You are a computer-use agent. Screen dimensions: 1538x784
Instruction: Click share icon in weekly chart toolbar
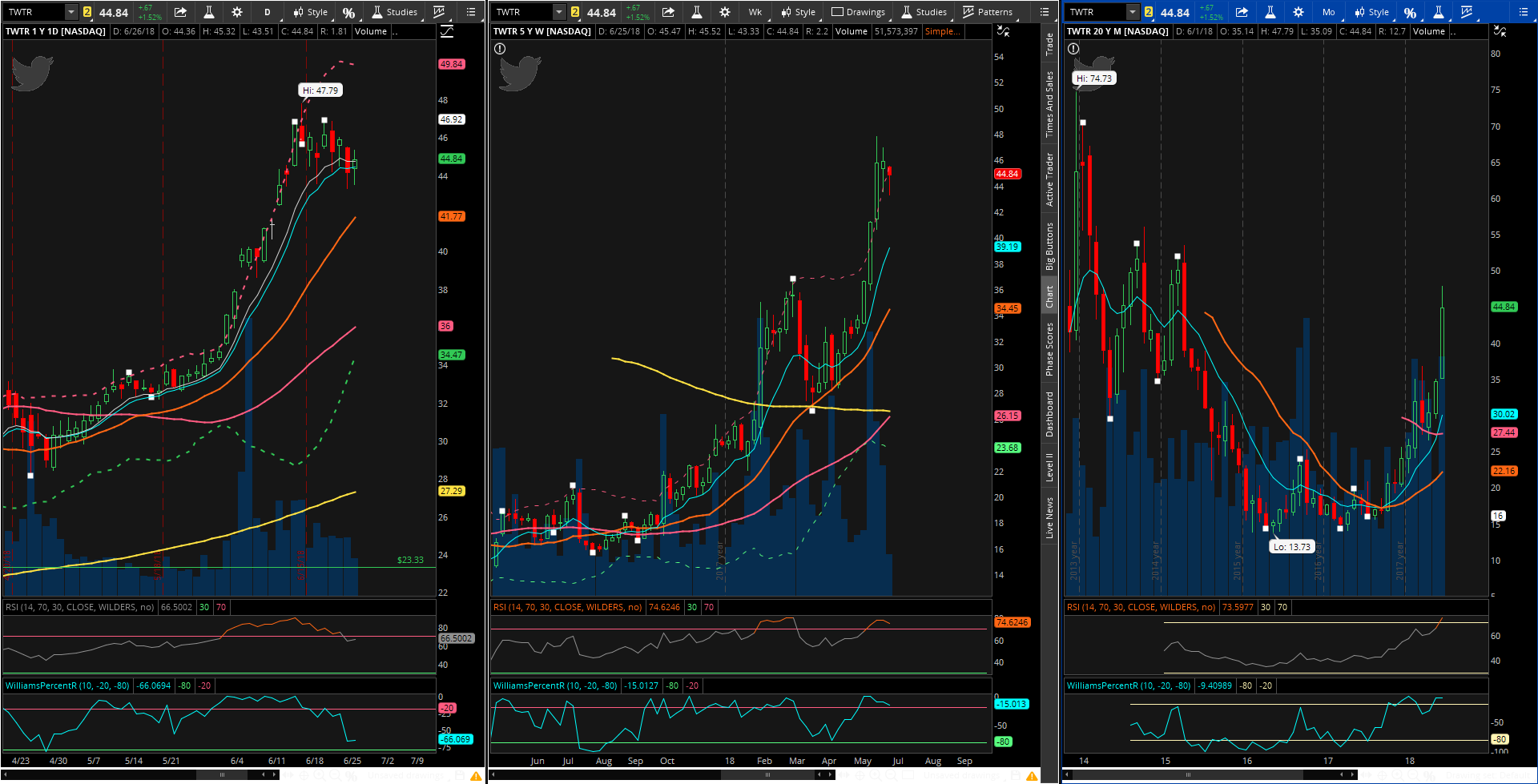coord(668,12)
